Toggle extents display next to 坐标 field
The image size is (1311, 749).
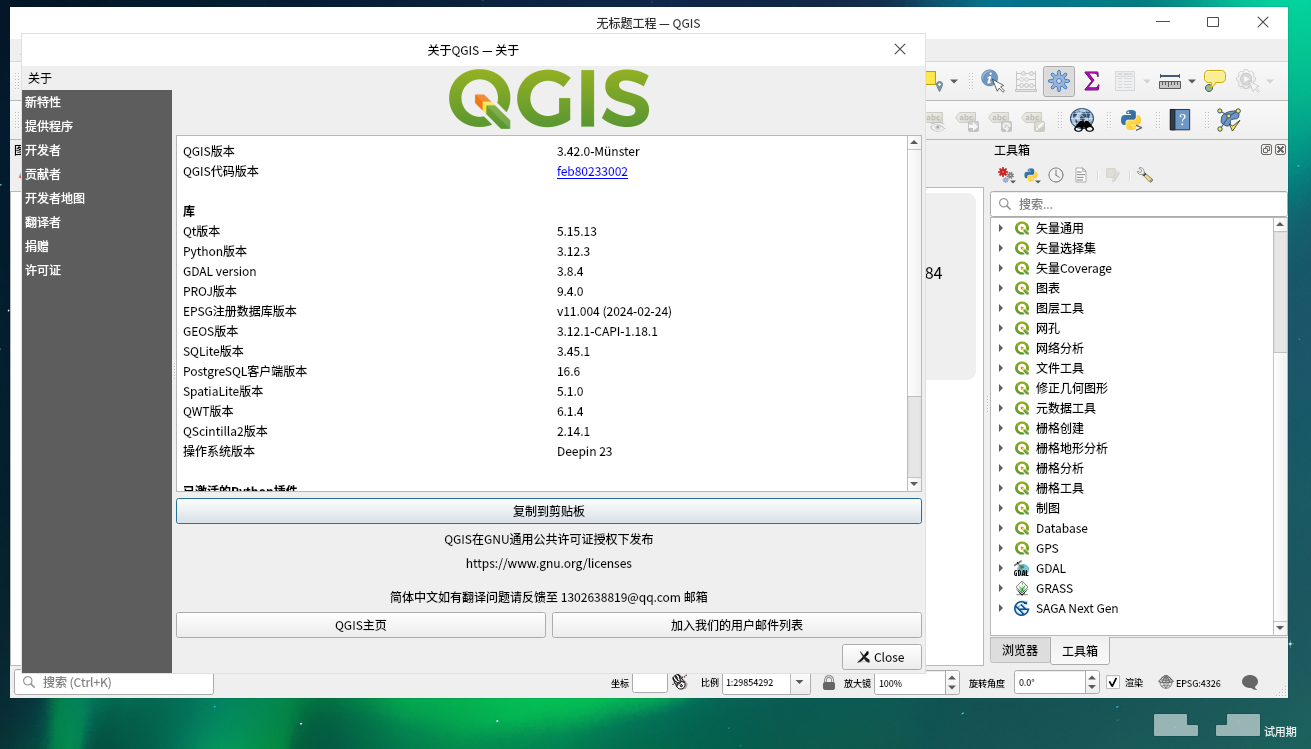[x=680, y=682]
